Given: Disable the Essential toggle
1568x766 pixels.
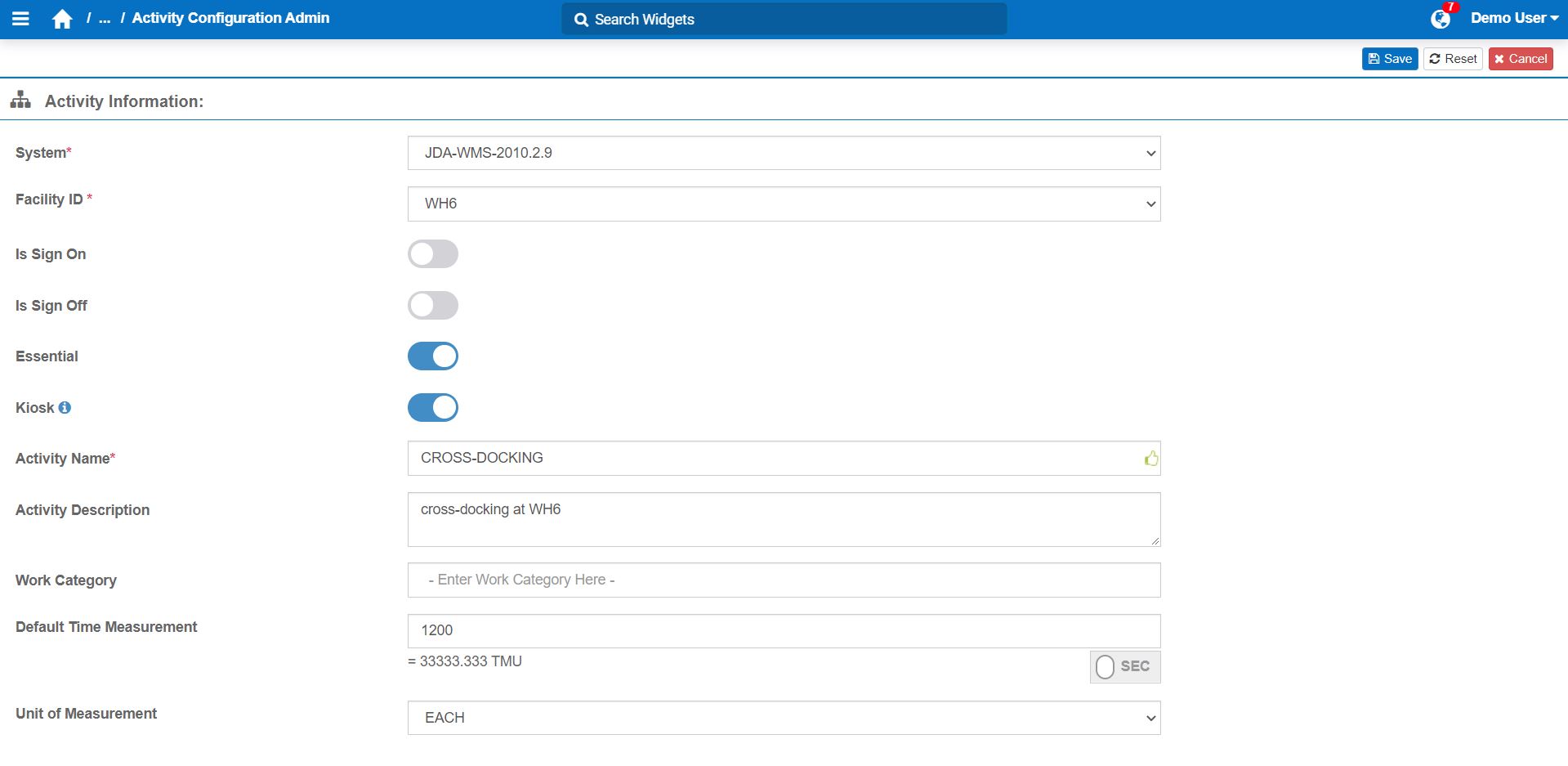Looking at the screenshot, I should (x=432, y=356).
